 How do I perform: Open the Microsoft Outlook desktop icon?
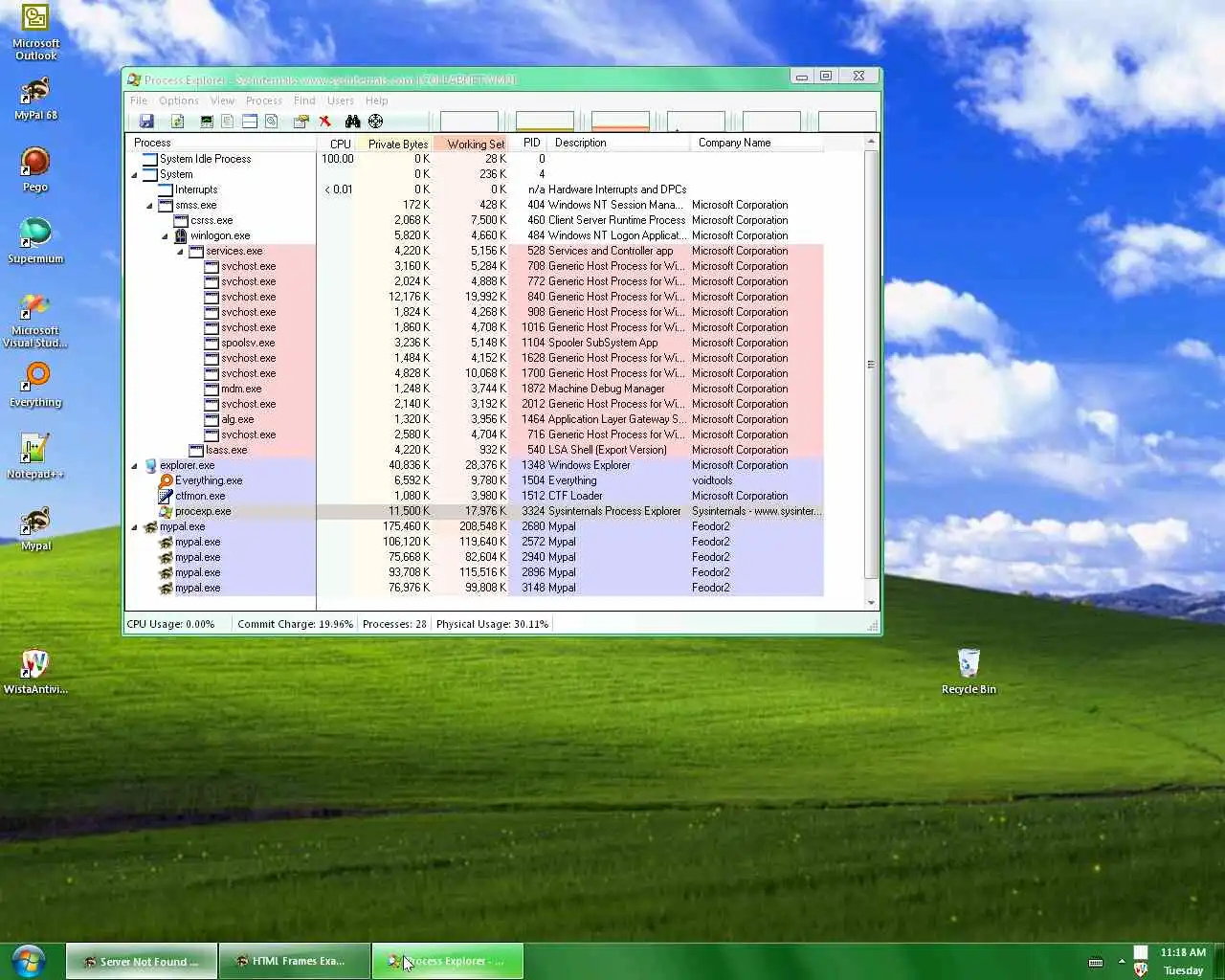pos(35,33)
